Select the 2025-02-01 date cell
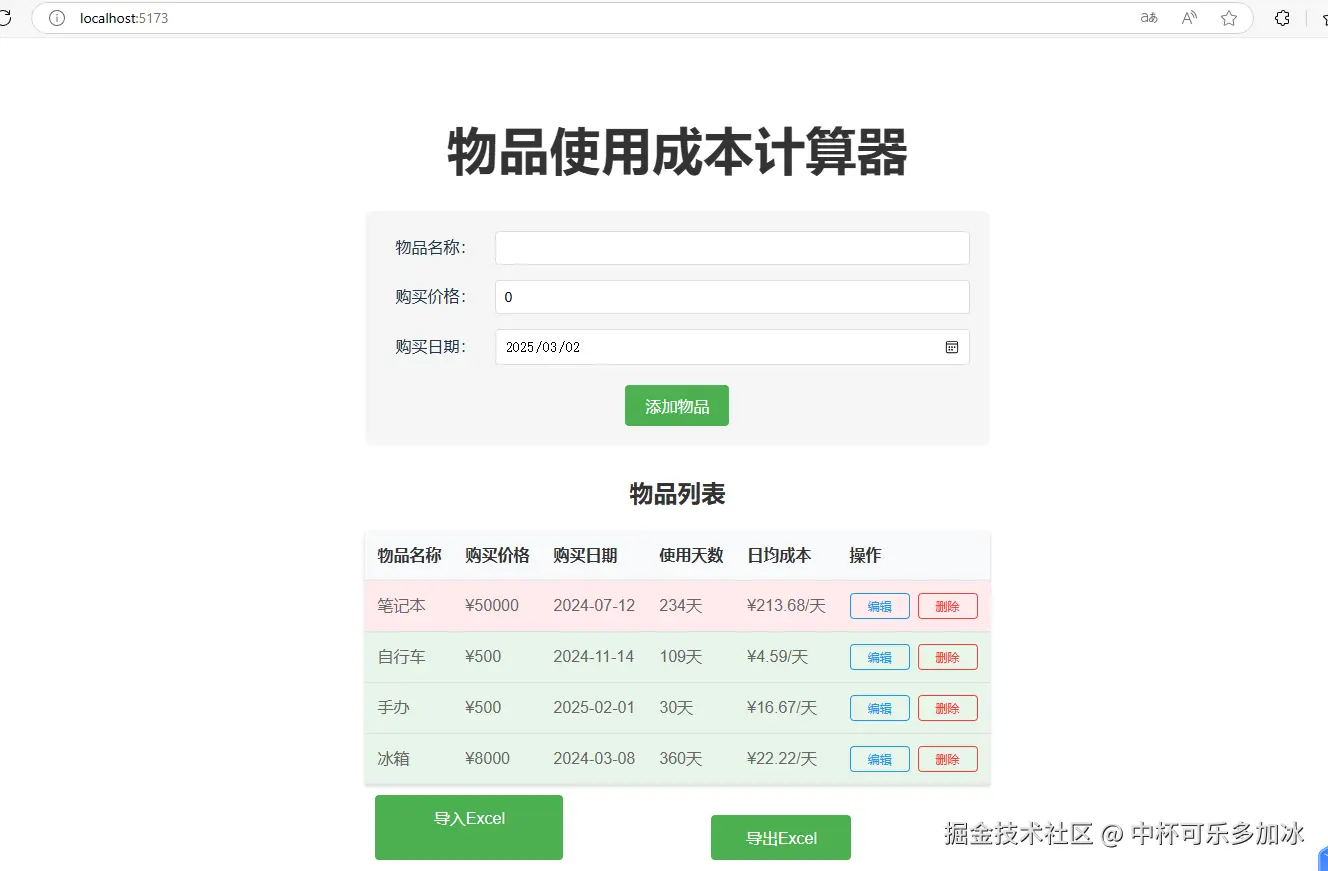1328x871 pixels. click(x=594, y=708)
